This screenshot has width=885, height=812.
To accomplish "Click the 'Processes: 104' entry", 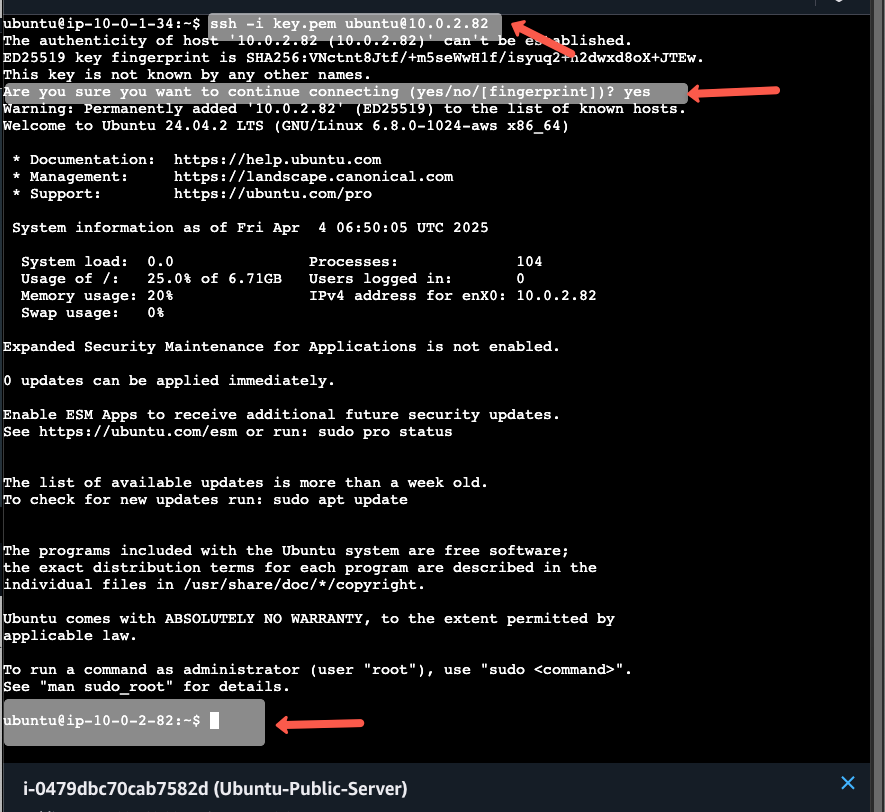I will coord(426,261).
